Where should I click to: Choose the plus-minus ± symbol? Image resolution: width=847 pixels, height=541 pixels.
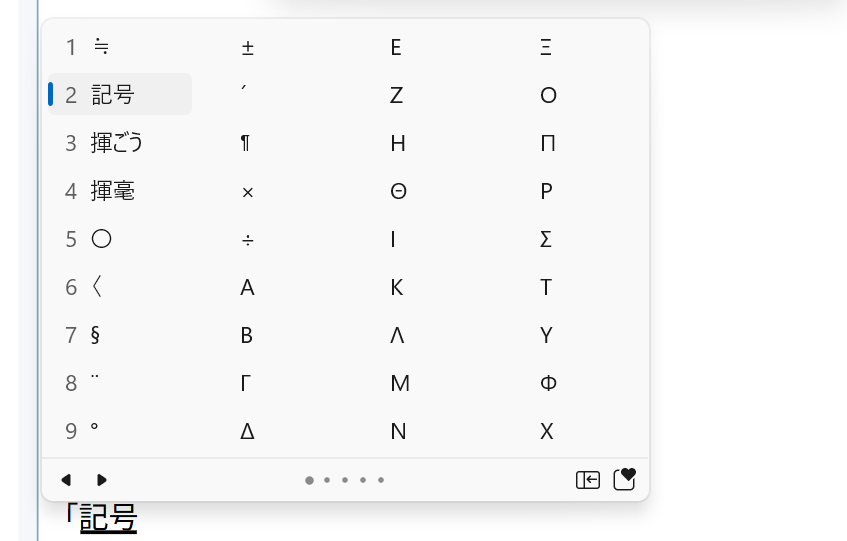click(247, 47)
